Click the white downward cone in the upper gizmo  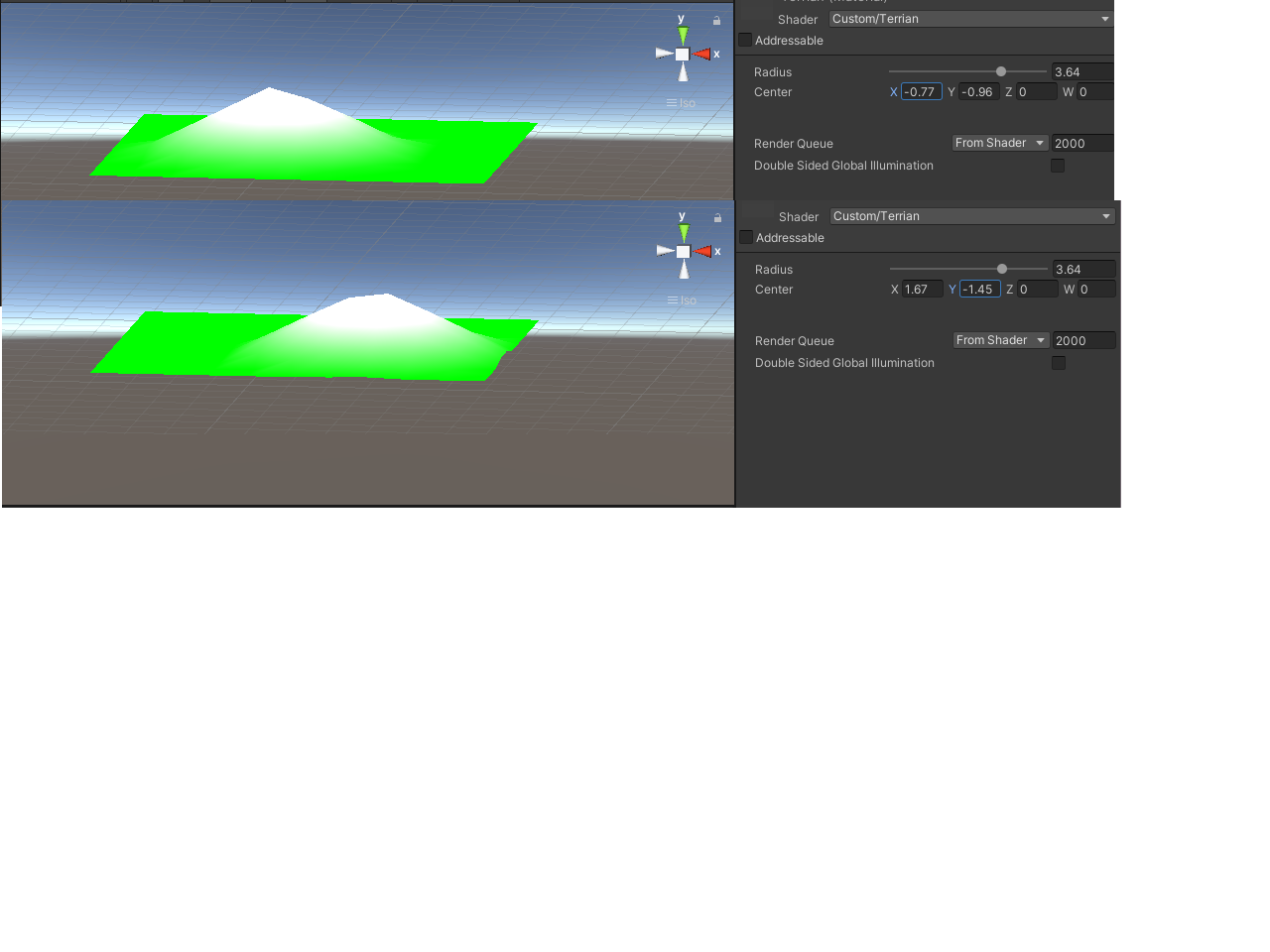pyautogui.click(x=683, y=72)
